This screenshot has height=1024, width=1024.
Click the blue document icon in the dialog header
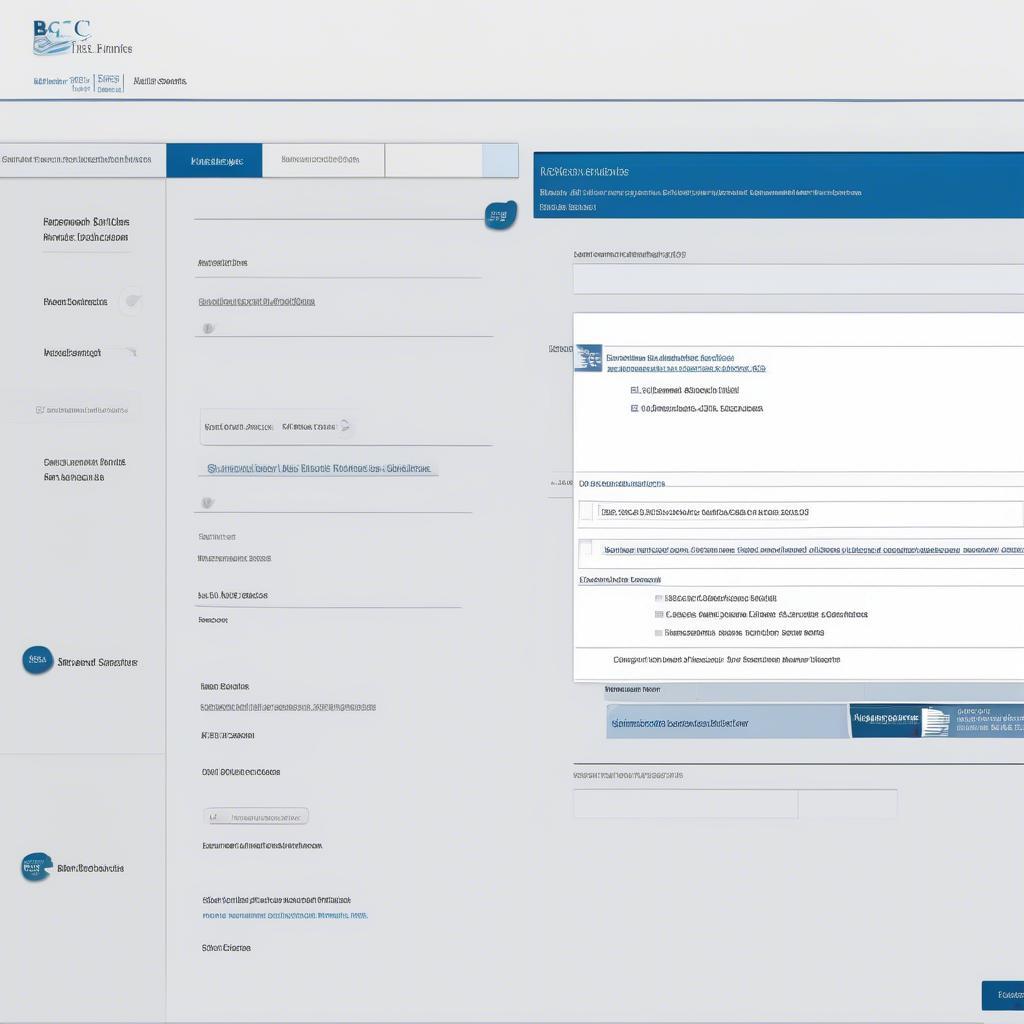point(588,357)
